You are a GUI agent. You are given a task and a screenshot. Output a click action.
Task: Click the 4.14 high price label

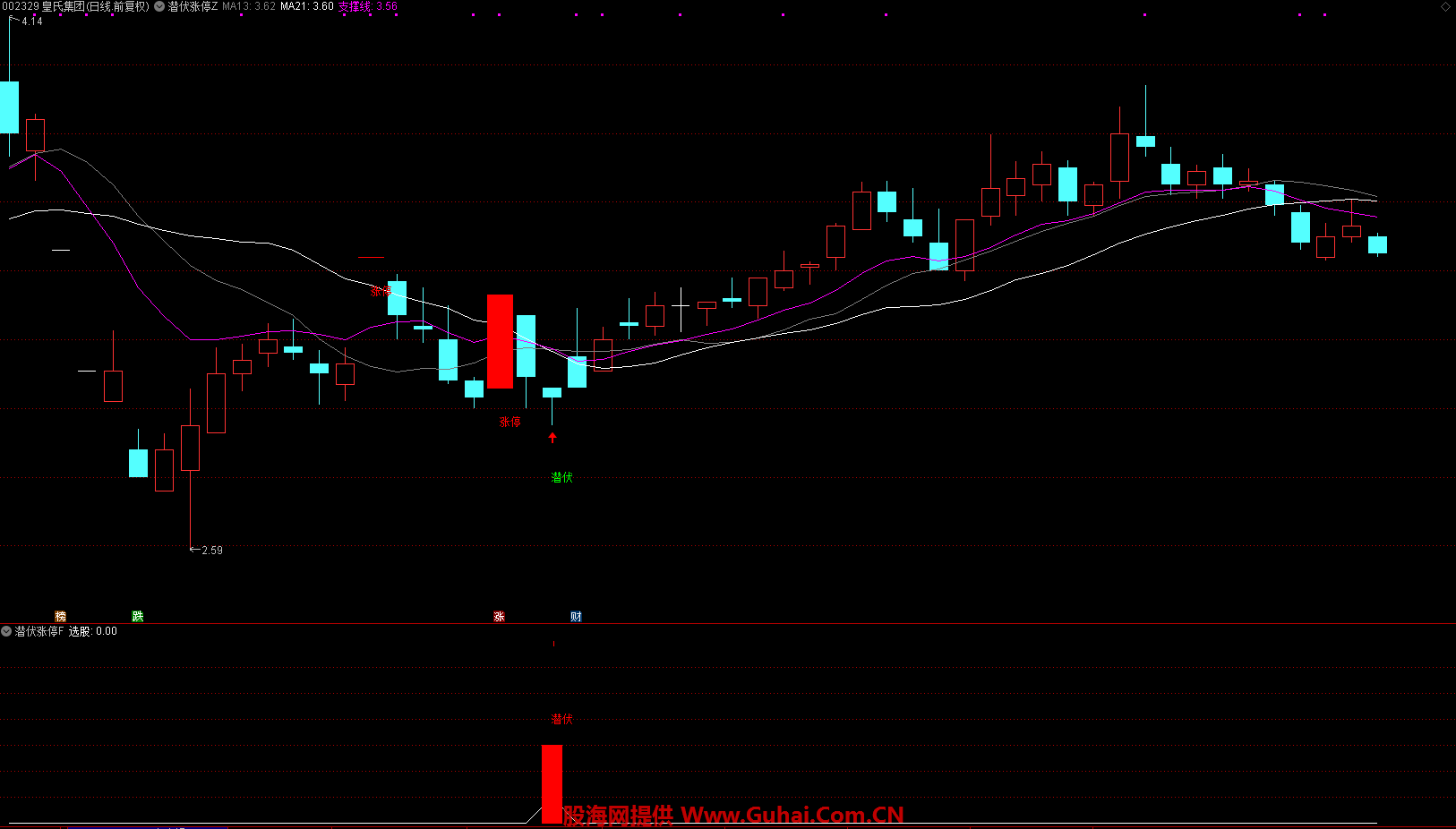[x=32, y=21]
